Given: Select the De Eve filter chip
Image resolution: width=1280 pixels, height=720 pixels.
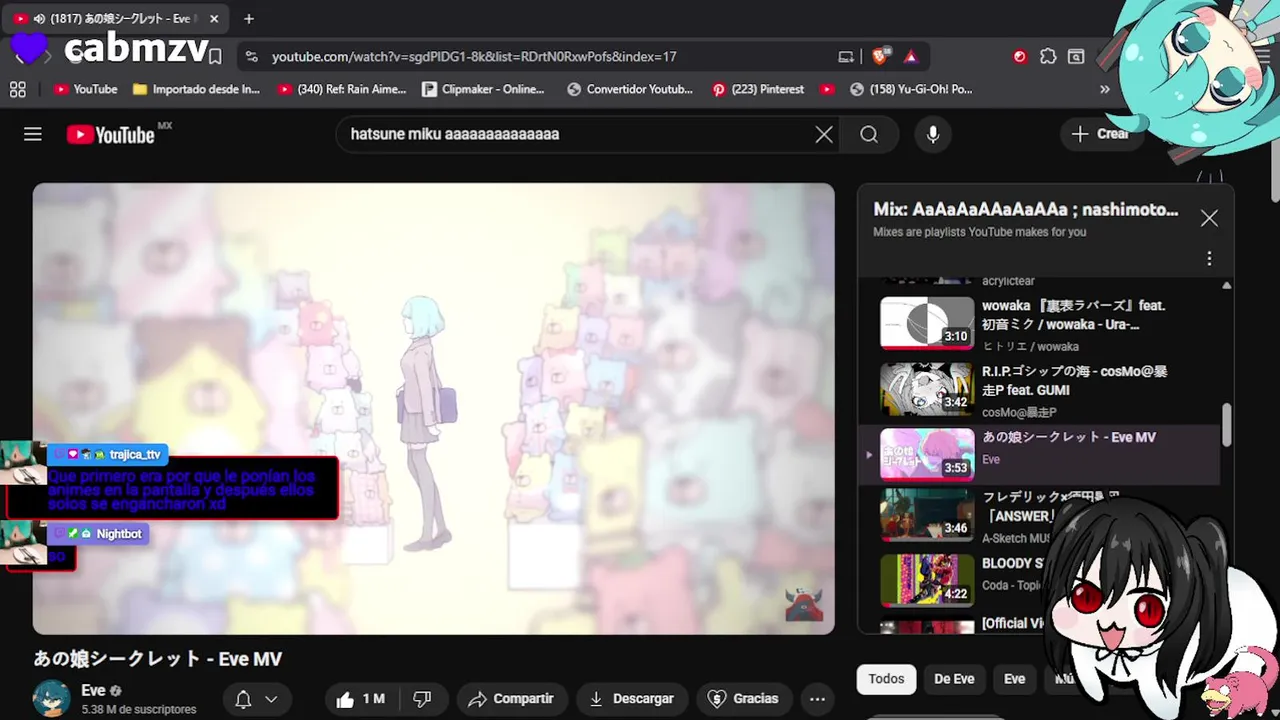Looking at the screenshot, I should tap(954, 679).
